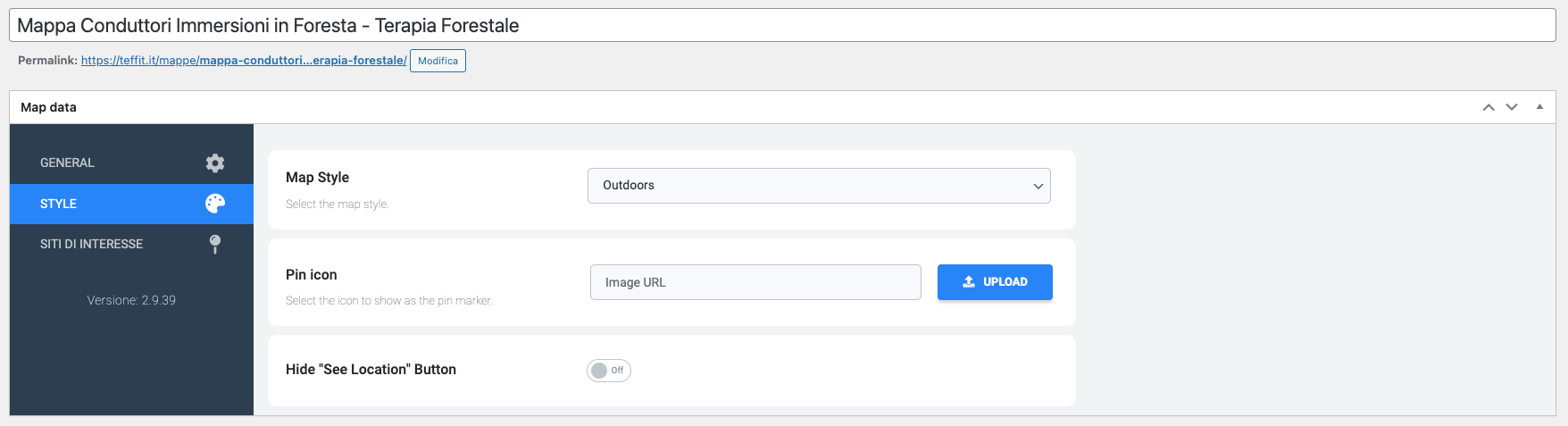The height and width of the screenshot is (426, 1568).
Task: Switch to the STYLE tab
Action: 59,204
